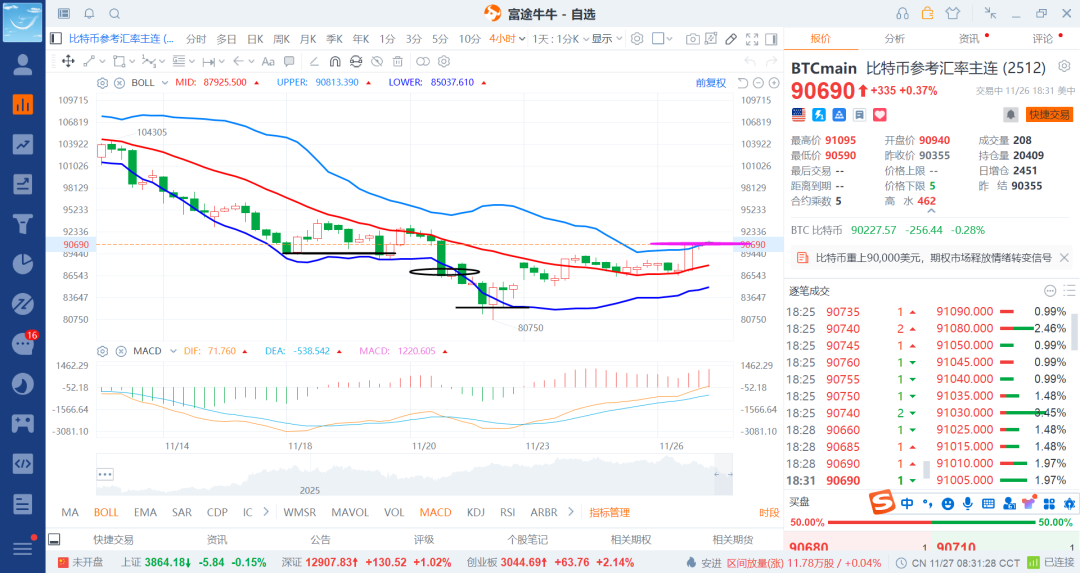Toggle the right side panel icon
This screenshot has height=573, width=1080.
click(x=771, y=39)
